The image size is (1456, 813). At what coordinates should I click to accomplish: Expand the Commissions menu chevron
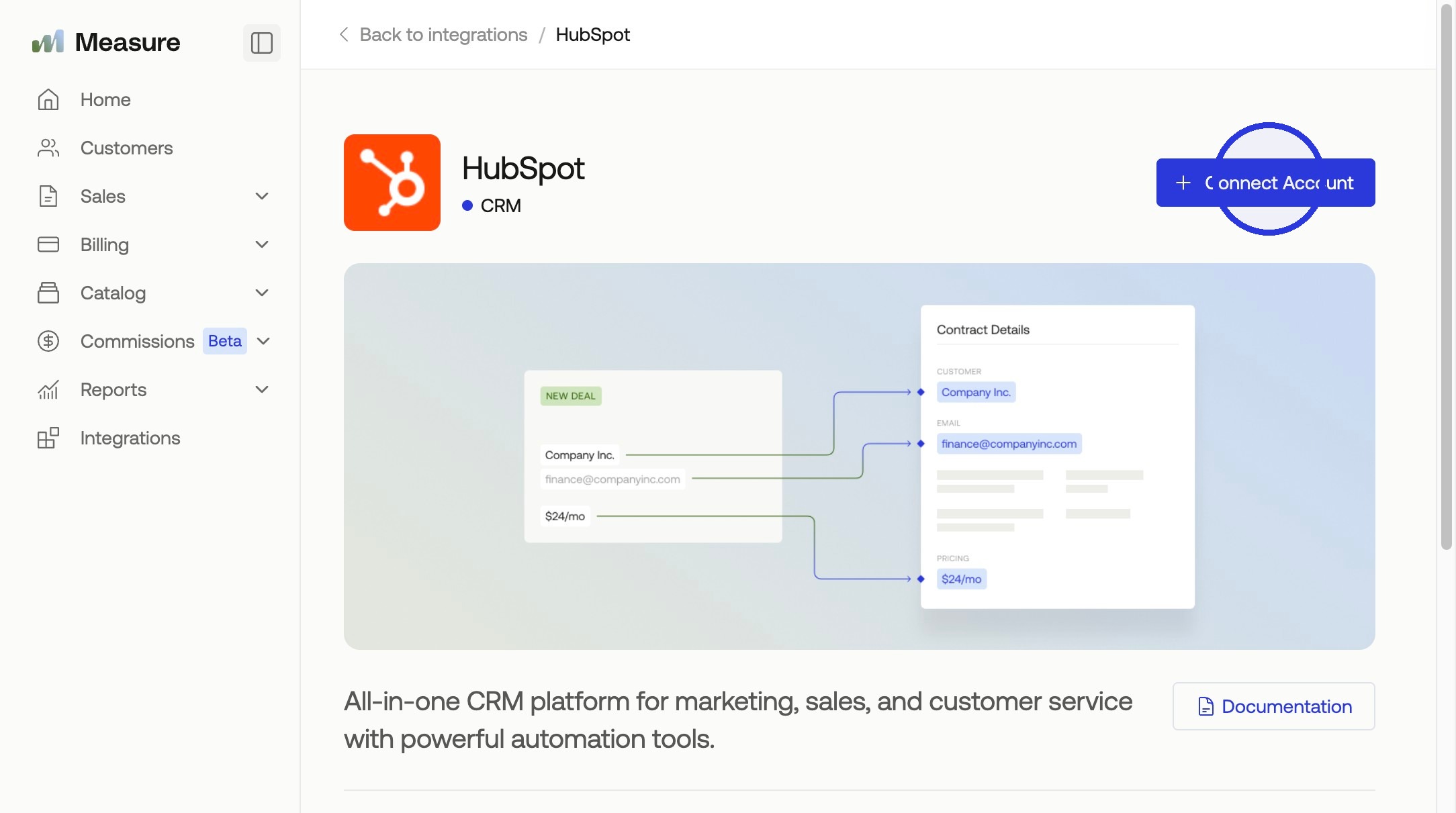click(x=263, y=341)
